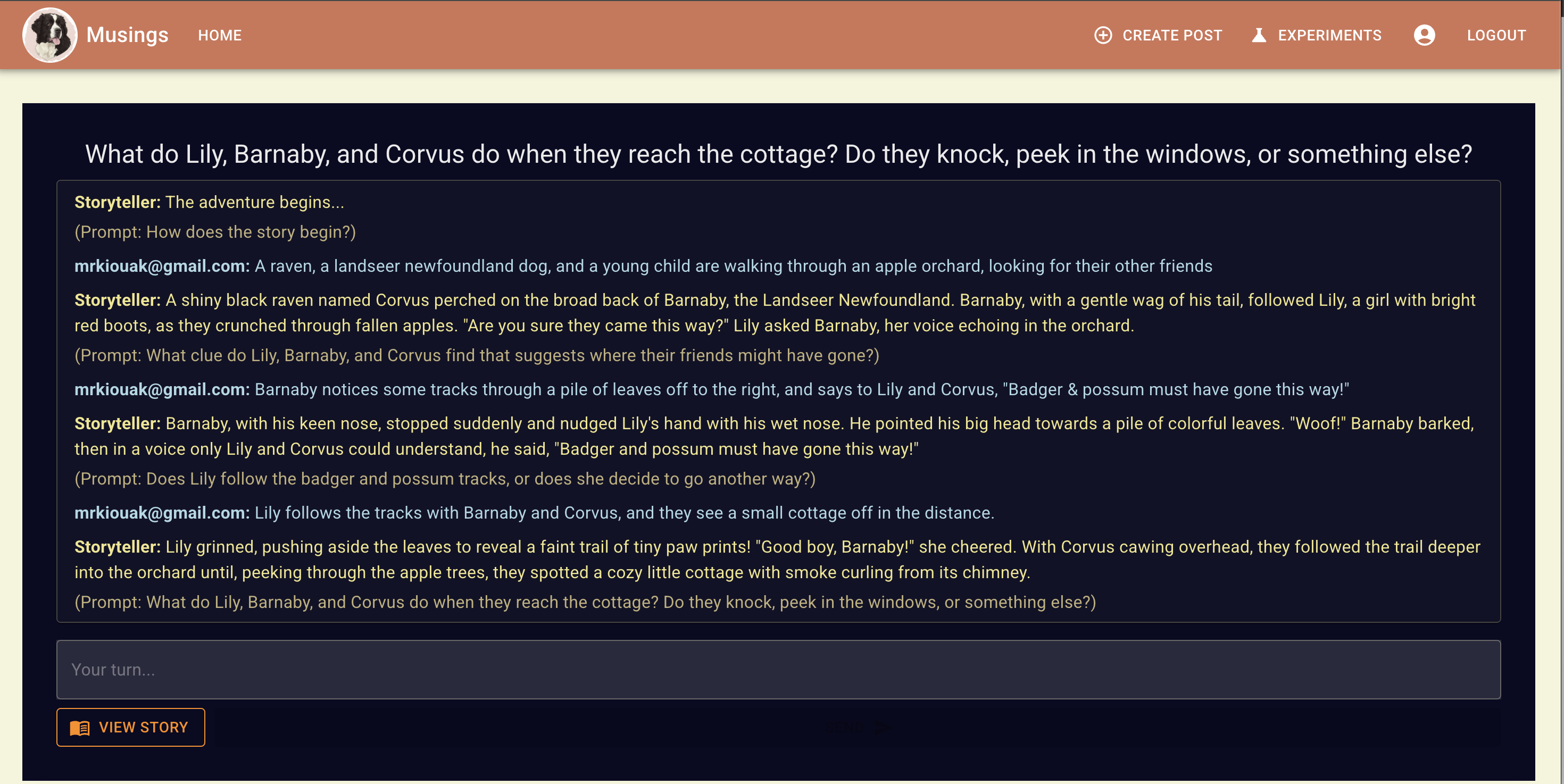Select the message about a small cottage
Viewport: 1564px width, 784px height.
click(x=534, y=513)
